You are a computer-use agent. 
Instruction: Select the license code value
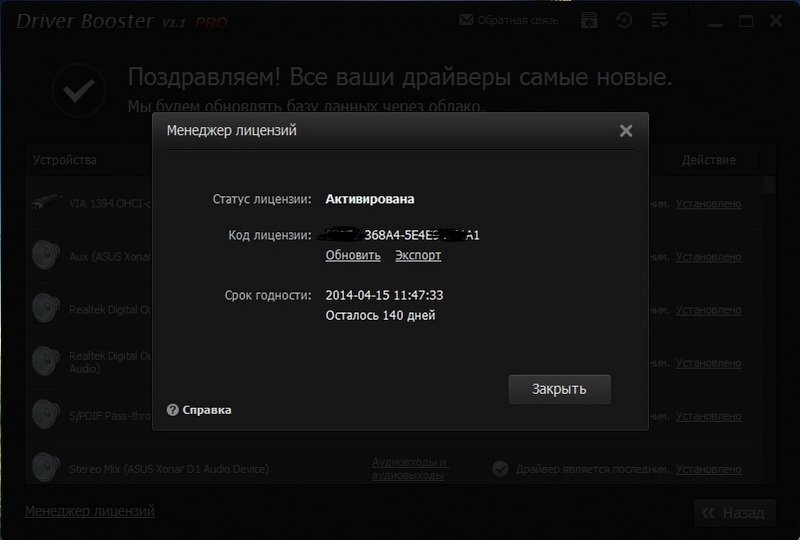[x=398, y=235]
